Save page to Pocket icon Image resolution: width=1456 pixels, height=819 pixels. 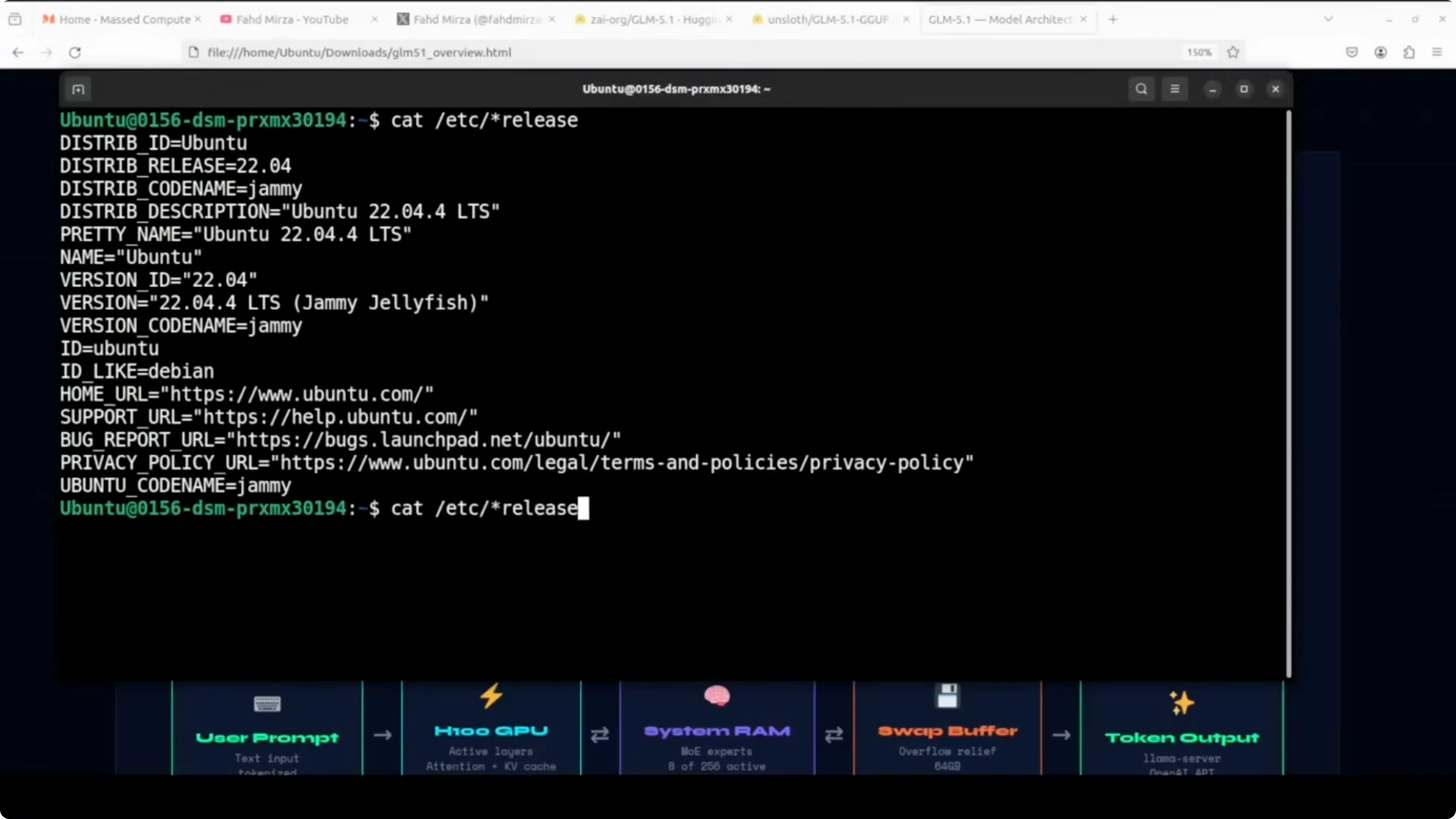(1352, 53)
